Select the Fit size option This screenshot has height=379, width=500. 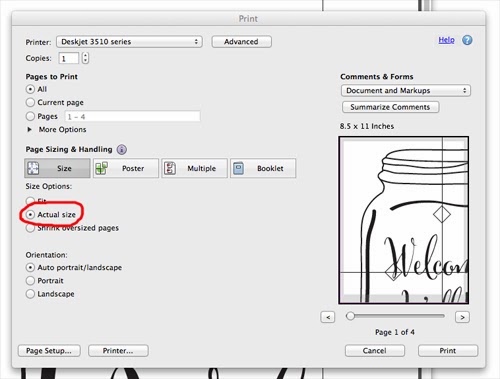coord(30,201)
